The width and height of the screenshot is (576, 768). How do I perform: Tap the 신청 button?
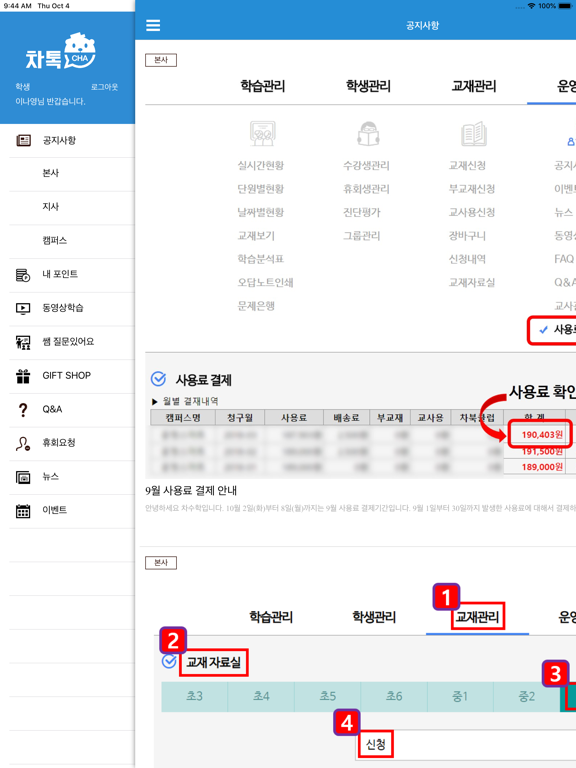tap(376, 745)
